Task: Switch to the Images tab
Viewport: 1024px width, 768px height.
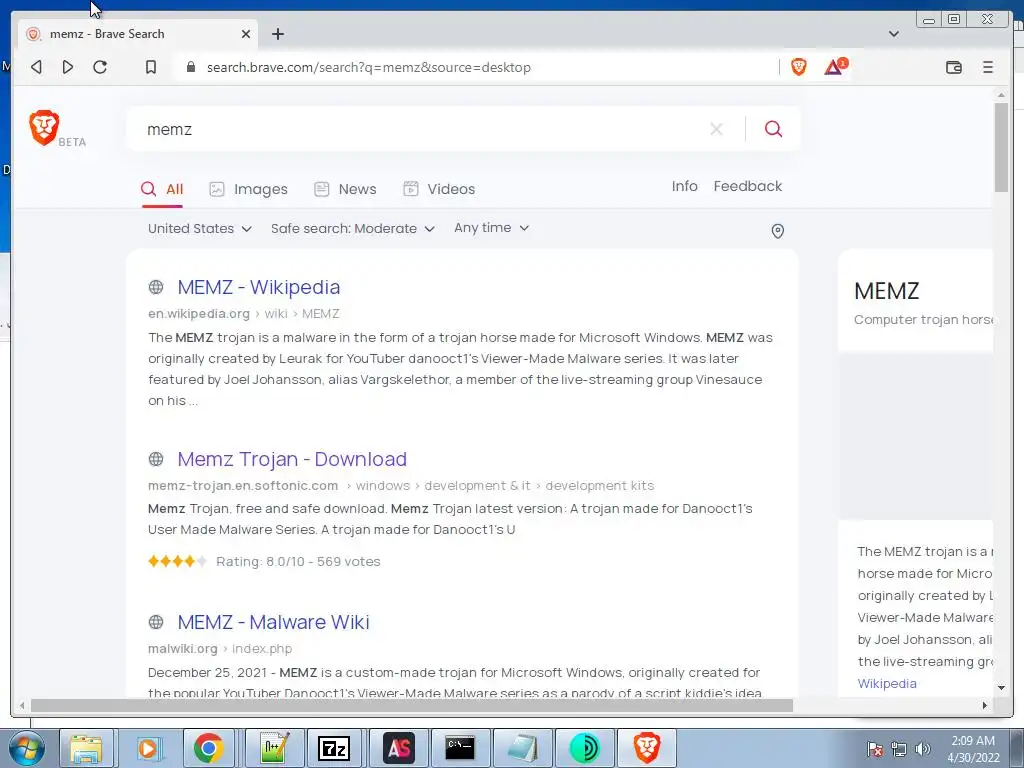Action: pos(248,189)
